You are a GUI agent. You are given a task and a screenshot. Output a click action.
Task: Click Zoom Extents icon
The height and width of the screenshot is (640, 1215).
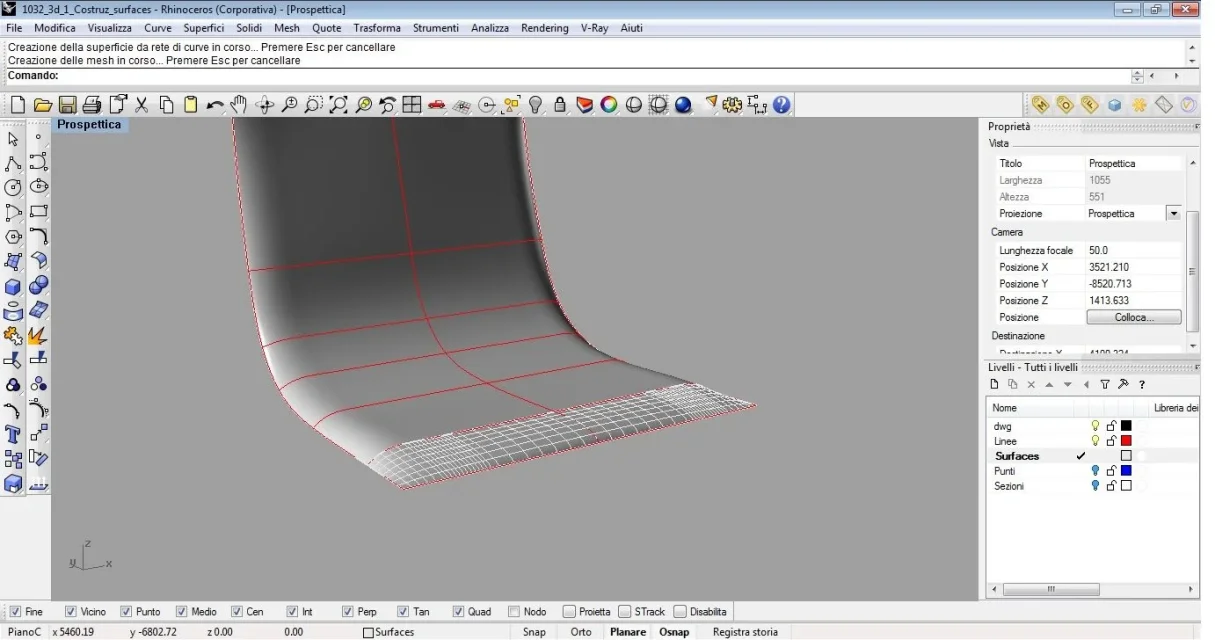tap(339, 105)
